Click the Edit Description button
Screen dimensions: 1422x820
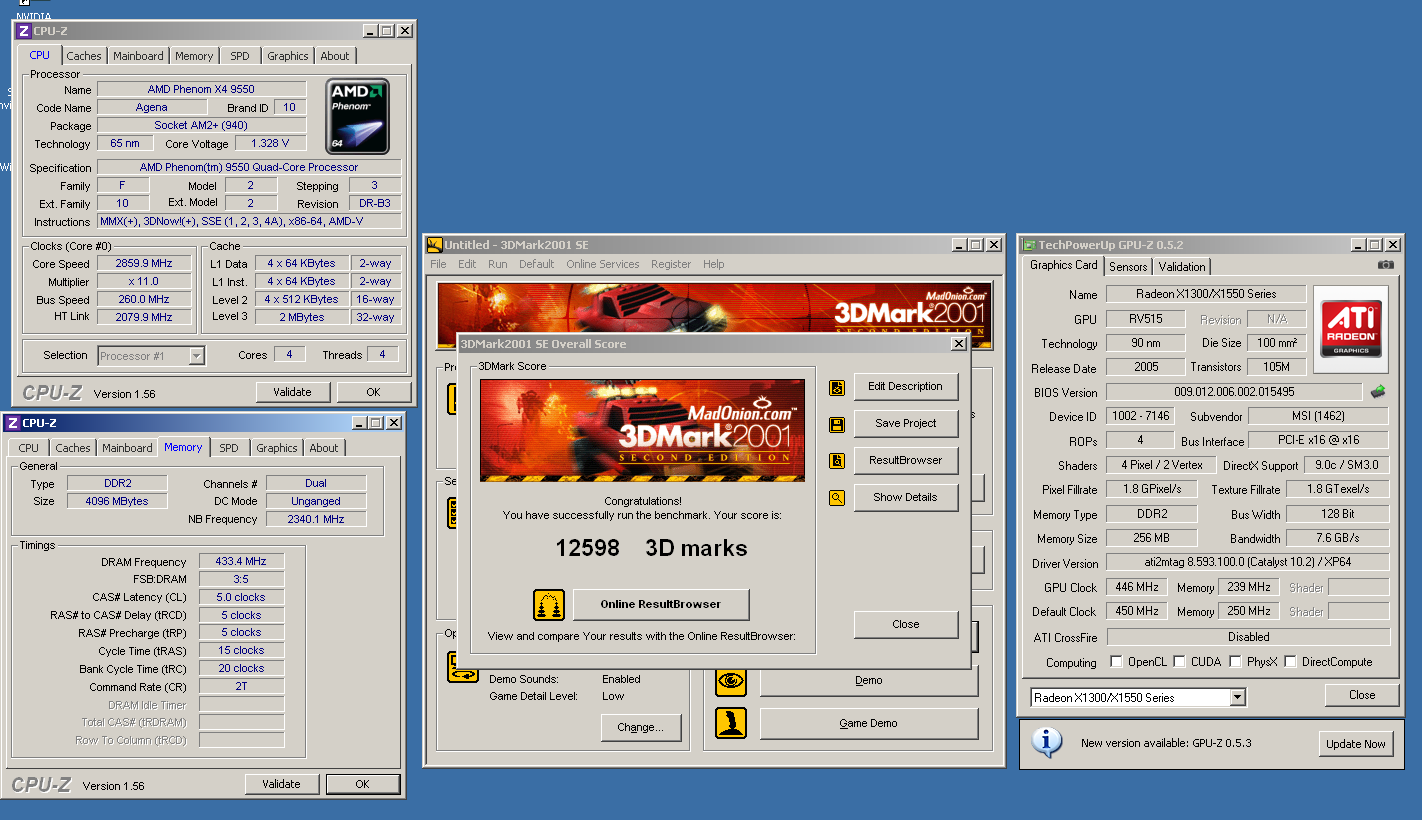click(906, 387)
